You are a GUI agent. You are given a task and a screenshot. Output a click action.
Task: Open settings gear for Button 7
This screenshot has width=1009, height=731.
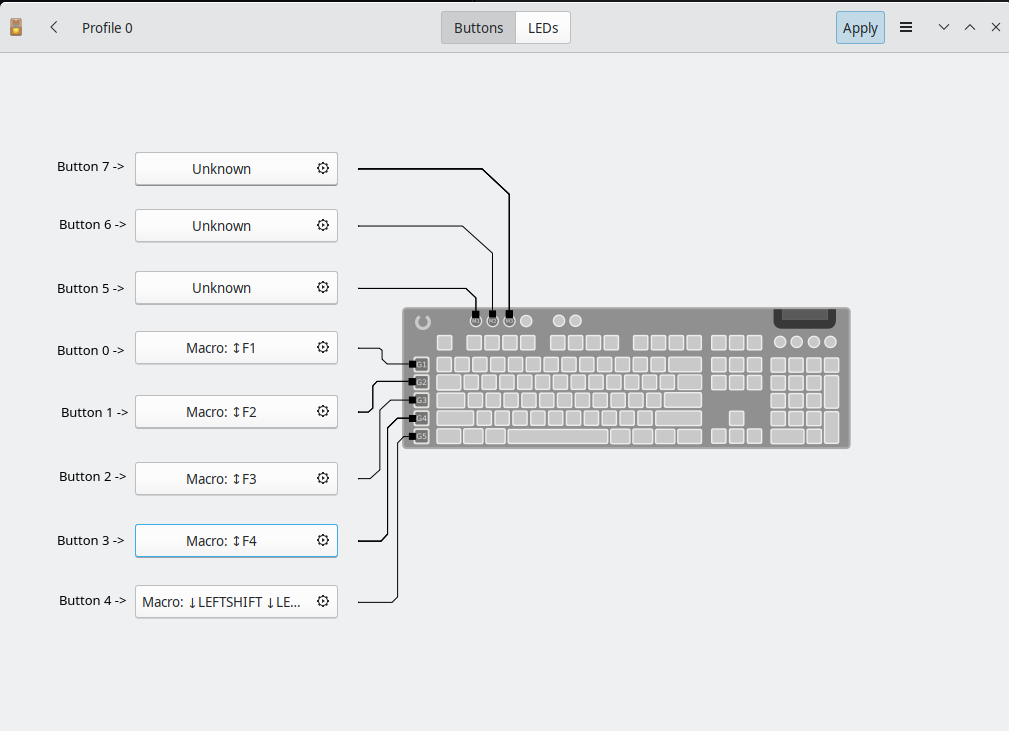click(x=322, y=168)
